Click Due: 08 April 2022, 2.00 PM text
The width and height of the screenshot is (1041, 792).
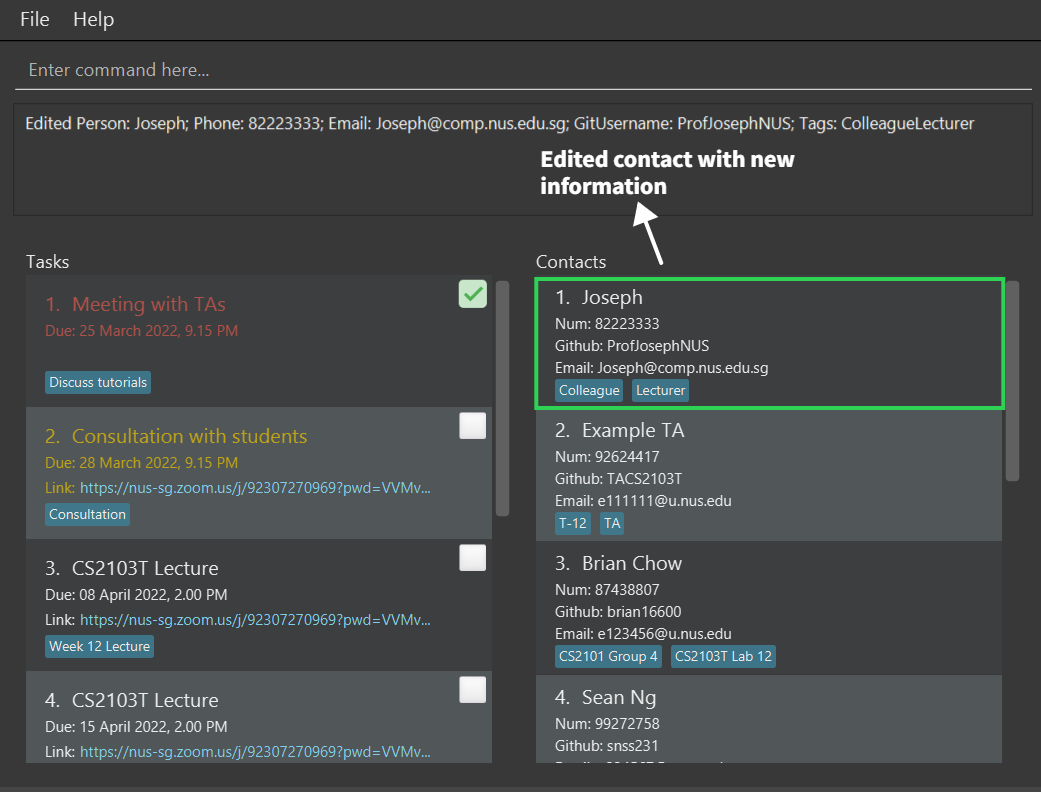(x=136, y=595)
